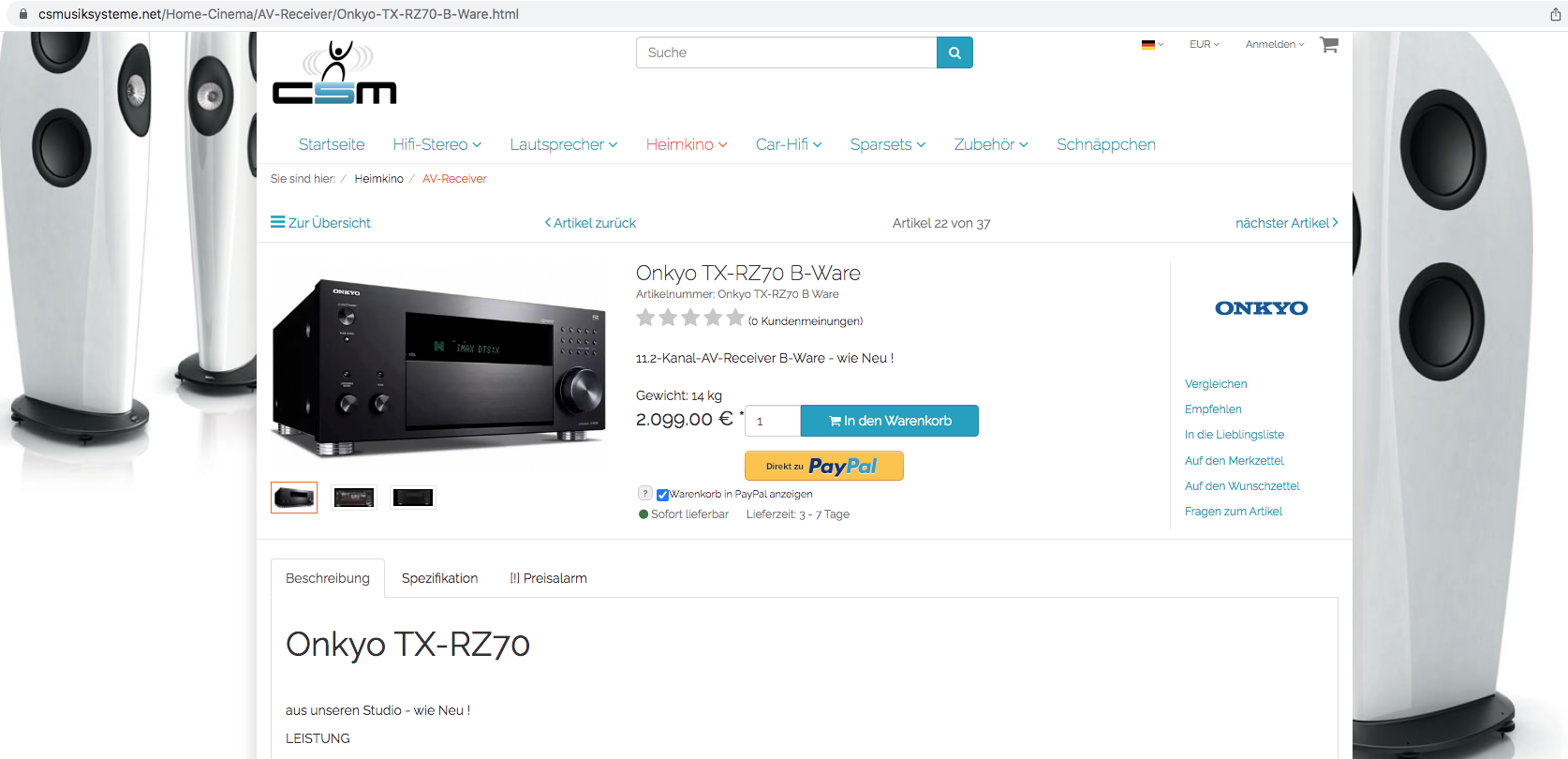Open the German flag language dropdown
The height and width of the screenshot is (759, 1568).
(1152, 44)
